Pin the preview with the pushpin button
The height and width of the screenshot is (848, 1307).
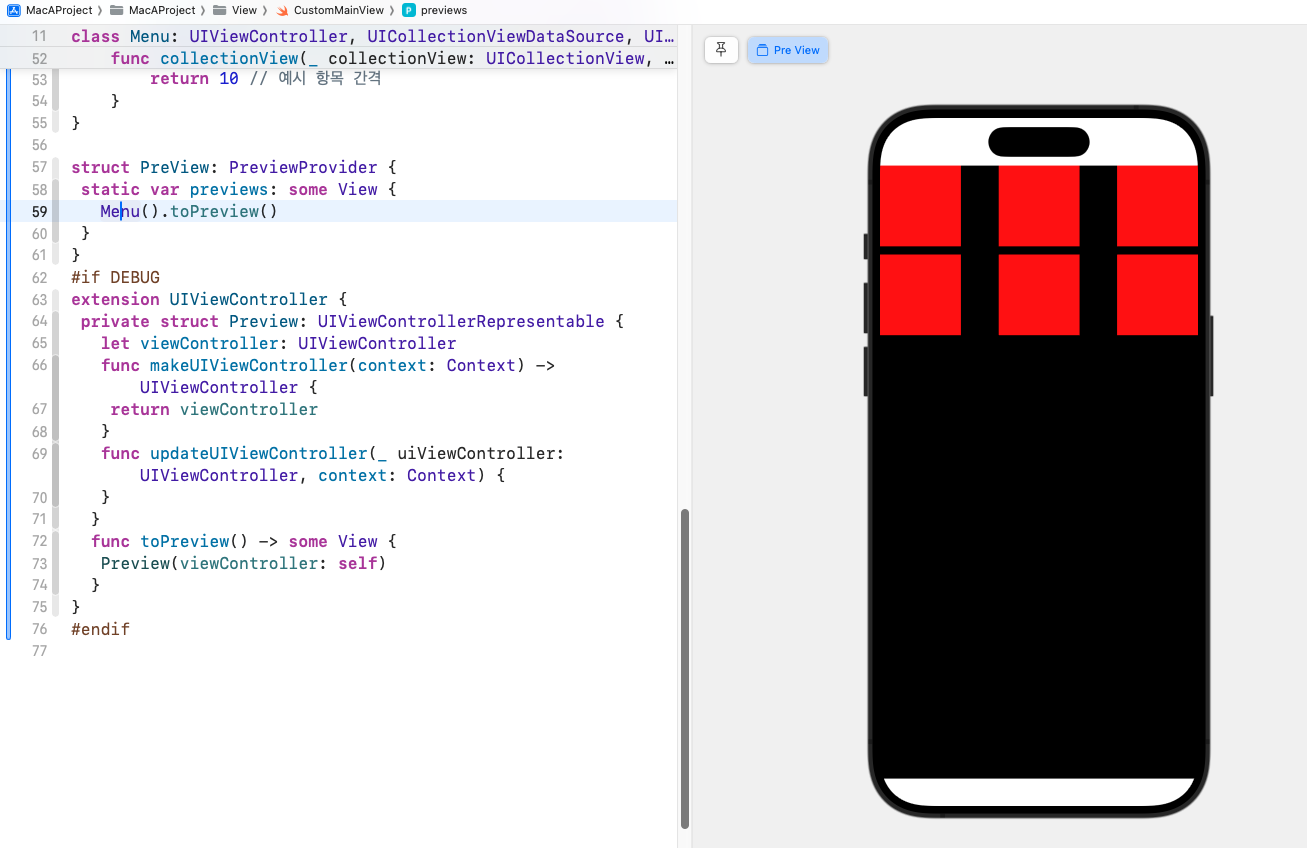click(x=721, y=50)
